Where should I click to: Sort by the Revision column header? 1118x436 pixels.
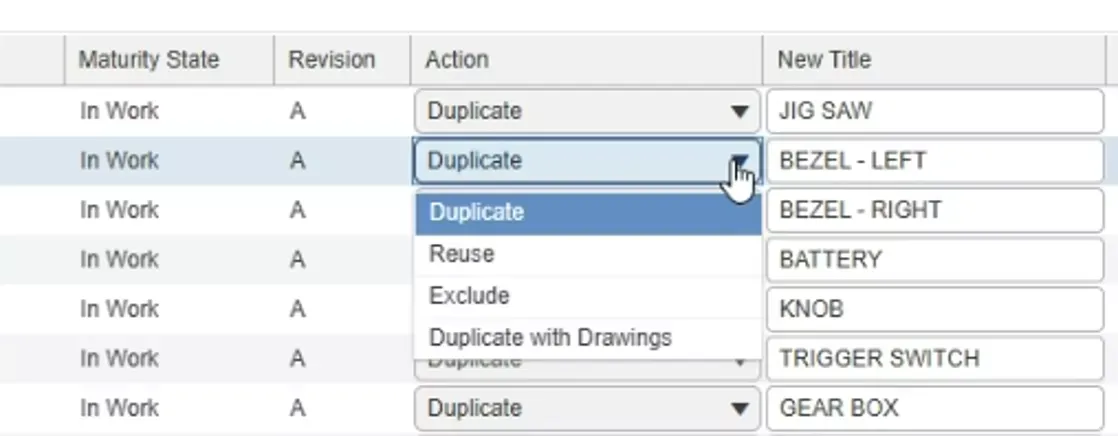click(342, 59)
